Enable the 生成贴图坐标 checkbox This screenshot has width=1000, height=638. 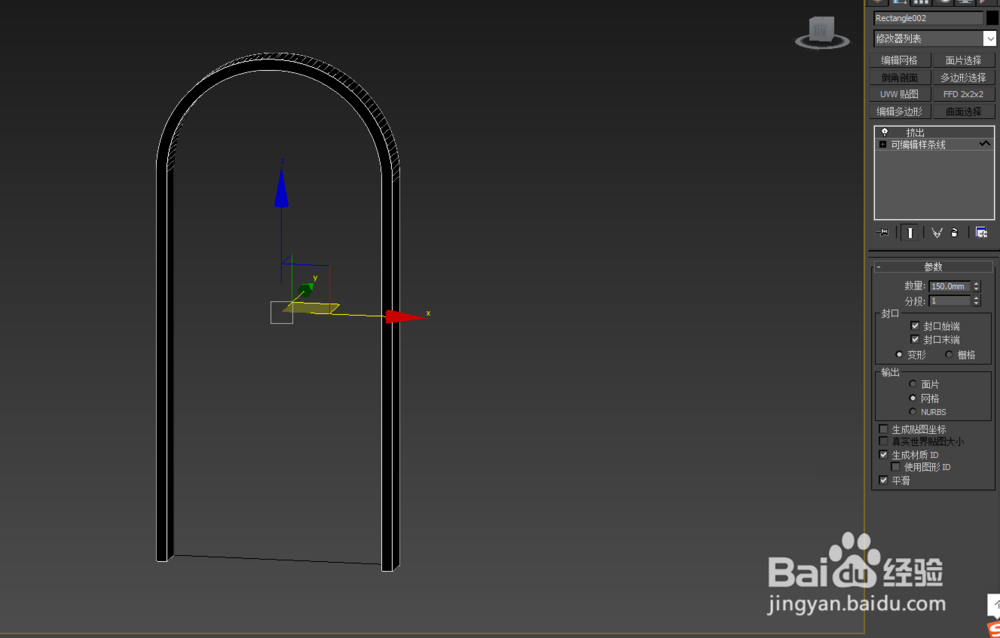point(883,429)
